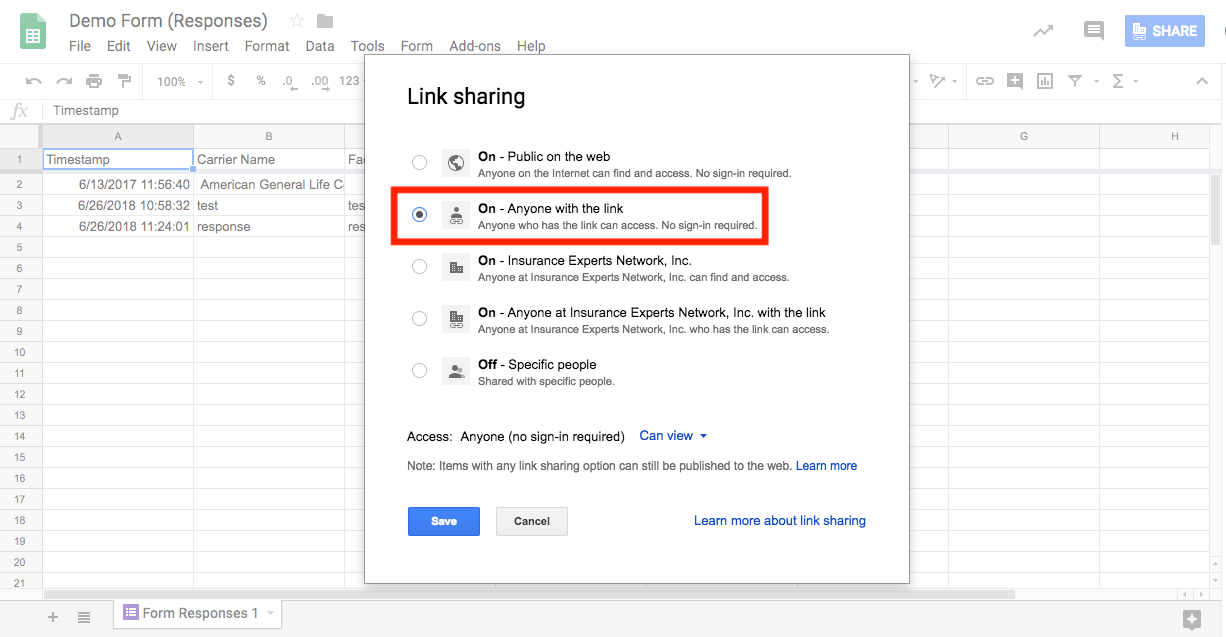The width and height of the screenshot is (1226, 637).
Task: Select the Timestamp cell A1
Action: [x=118, y=159]
